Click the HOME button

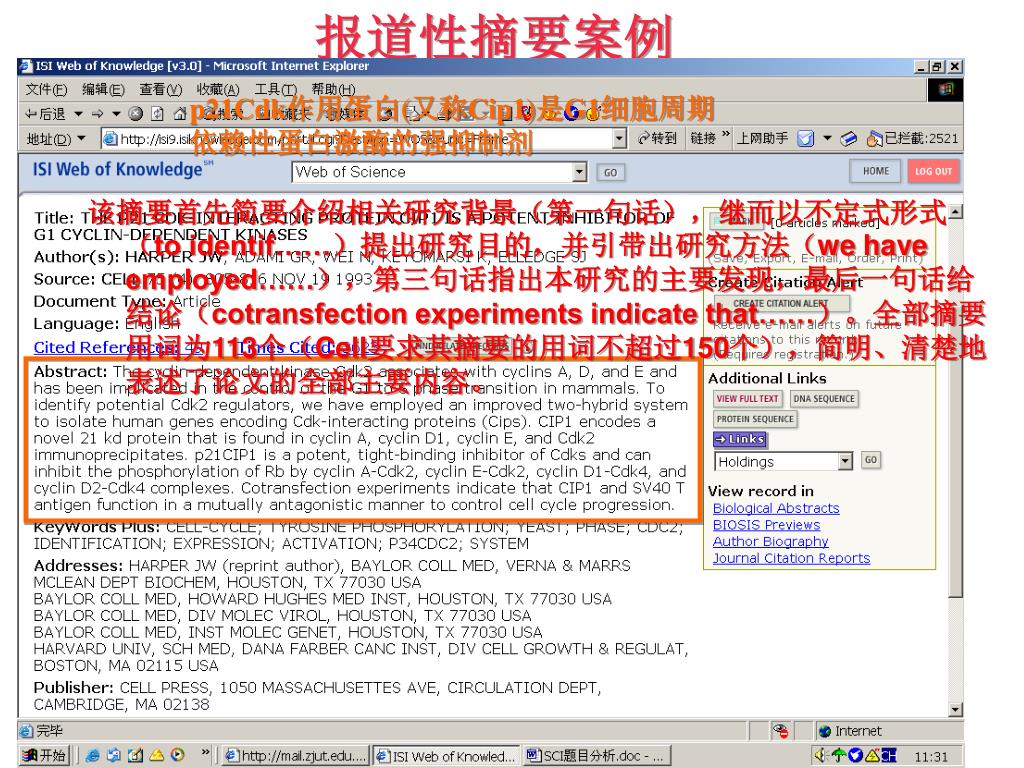(x=876, y=171)
